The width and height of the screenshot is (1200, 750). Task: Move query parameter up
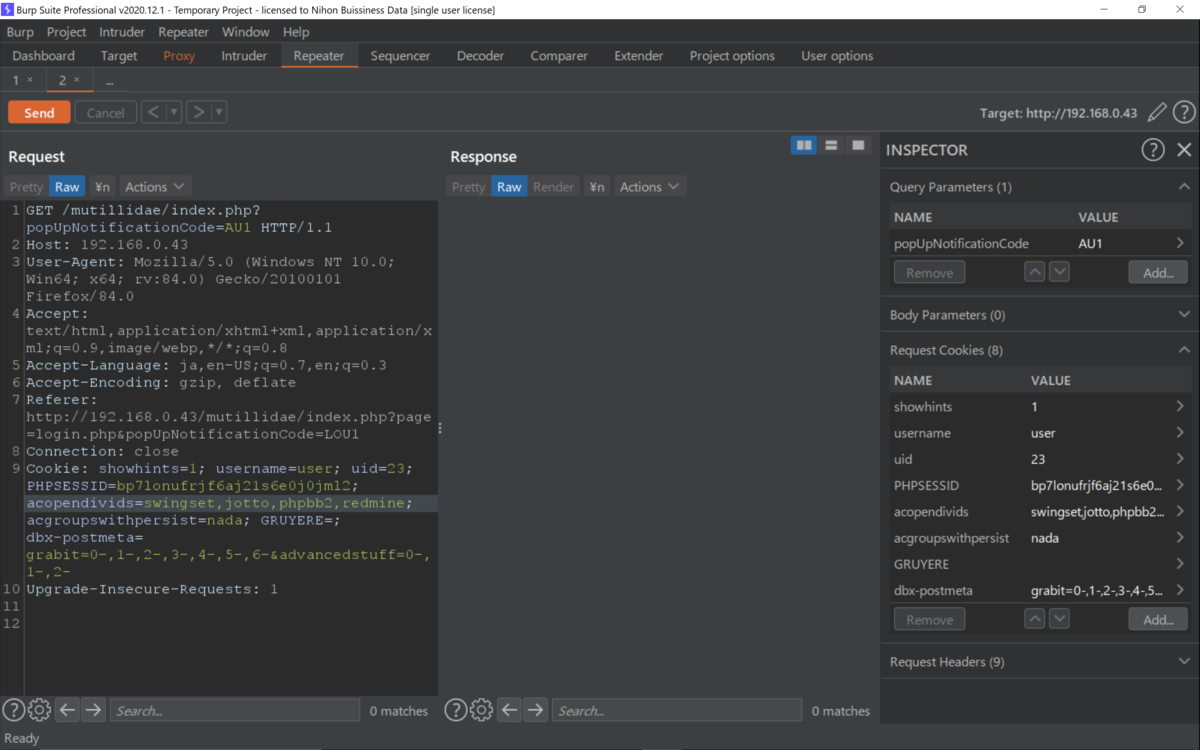click(1035, 272)
